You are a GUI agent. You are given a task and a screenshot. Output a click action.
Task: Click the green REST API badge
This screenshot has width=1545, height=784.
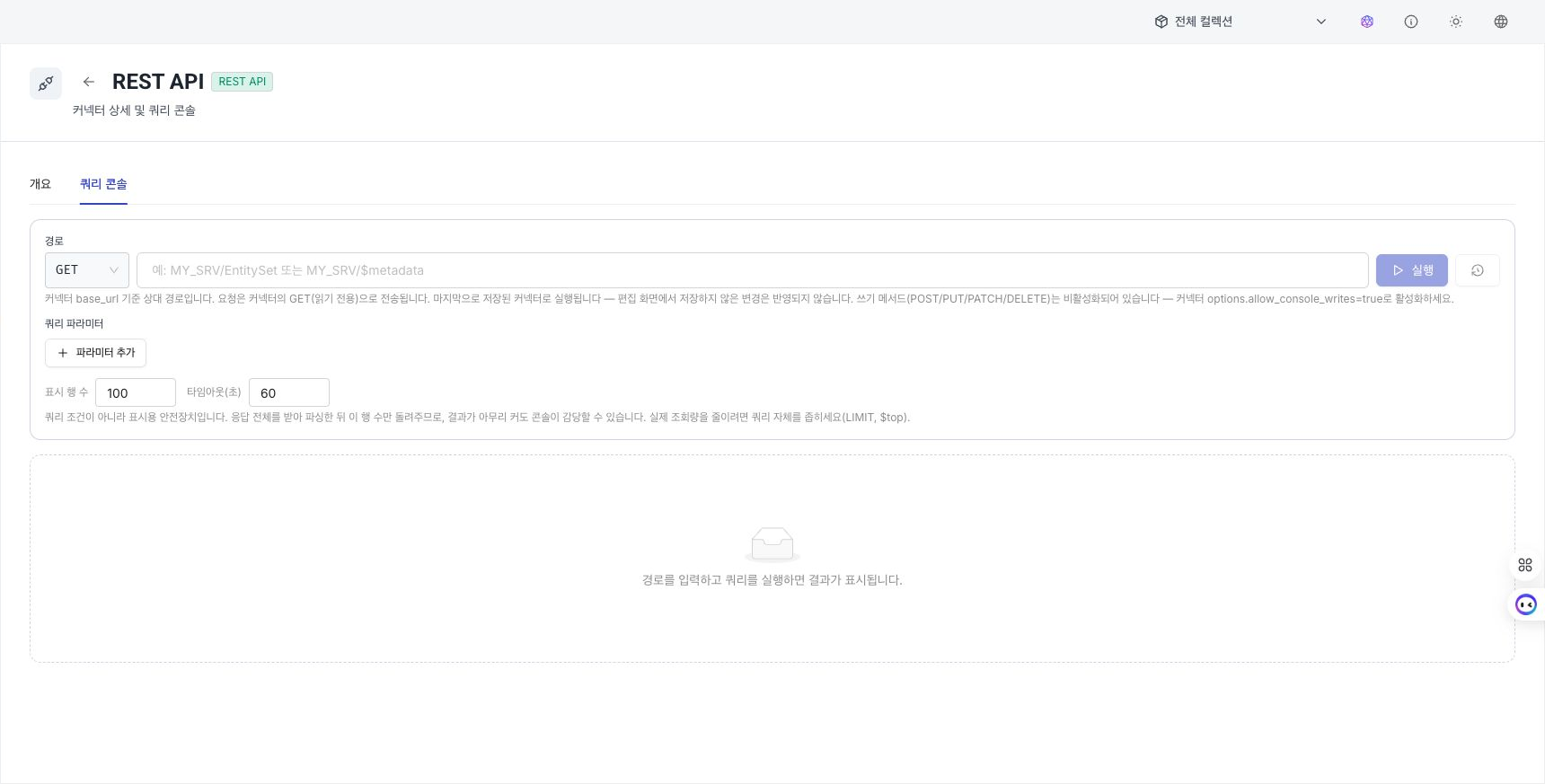tap(243, 82)
